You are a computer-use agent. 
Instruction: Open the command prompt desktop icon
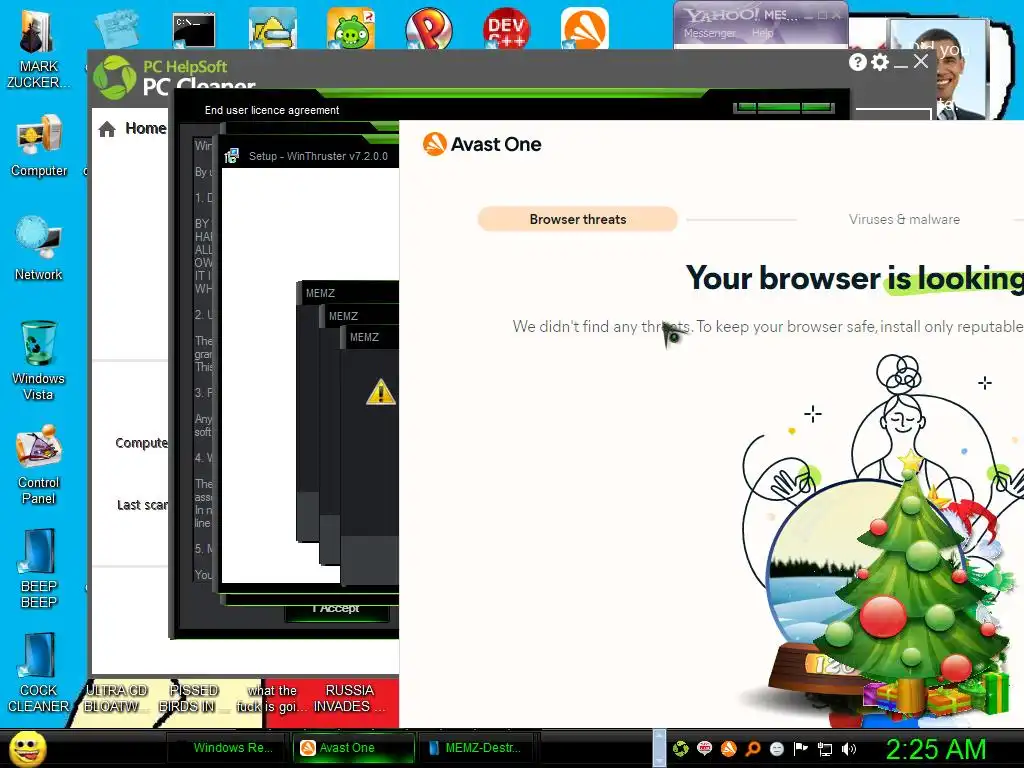pyautogui.click(x=194, y=30)
